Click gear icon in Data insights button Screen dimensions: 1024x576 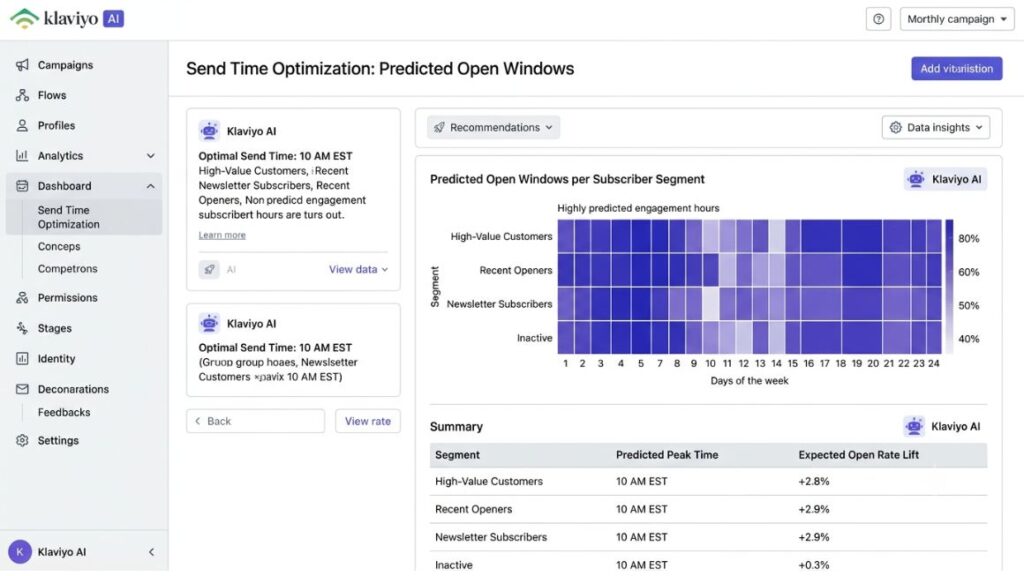click(x=895, y=127)
